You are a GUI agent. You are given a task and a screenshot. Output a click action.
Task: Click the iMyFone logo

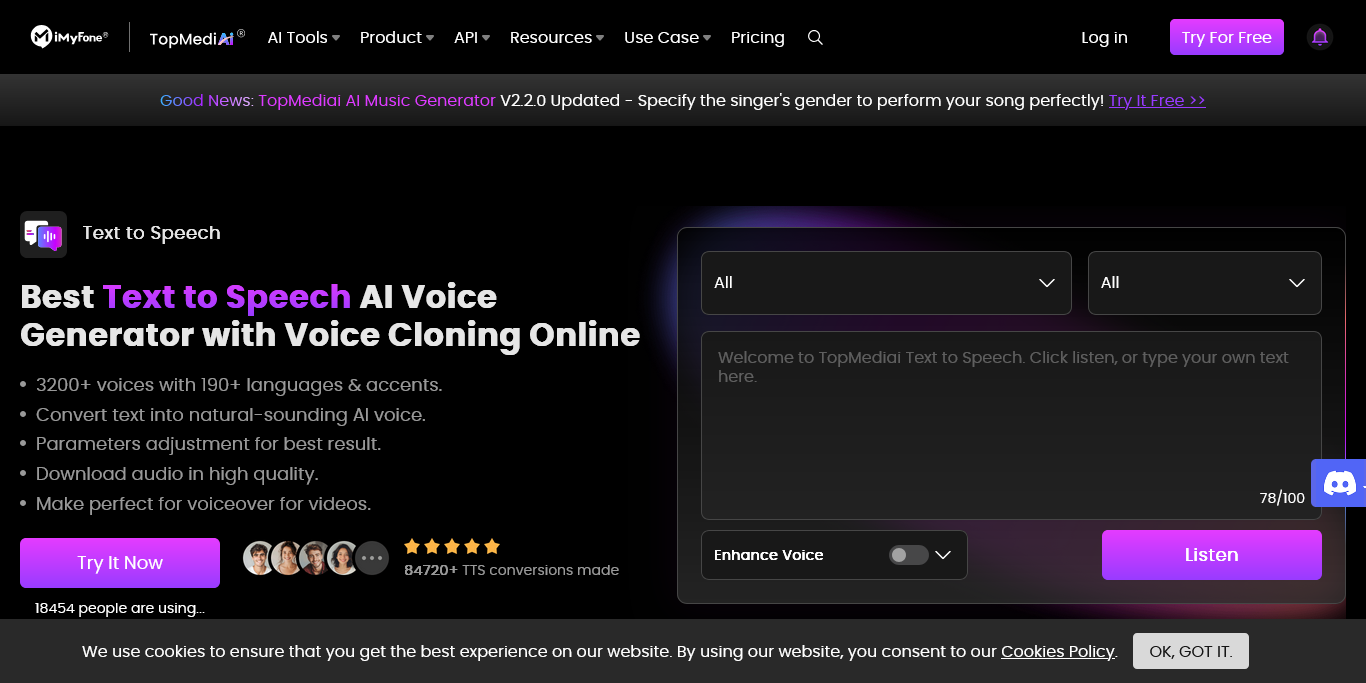pyautogui.click(x=69, y=37)
